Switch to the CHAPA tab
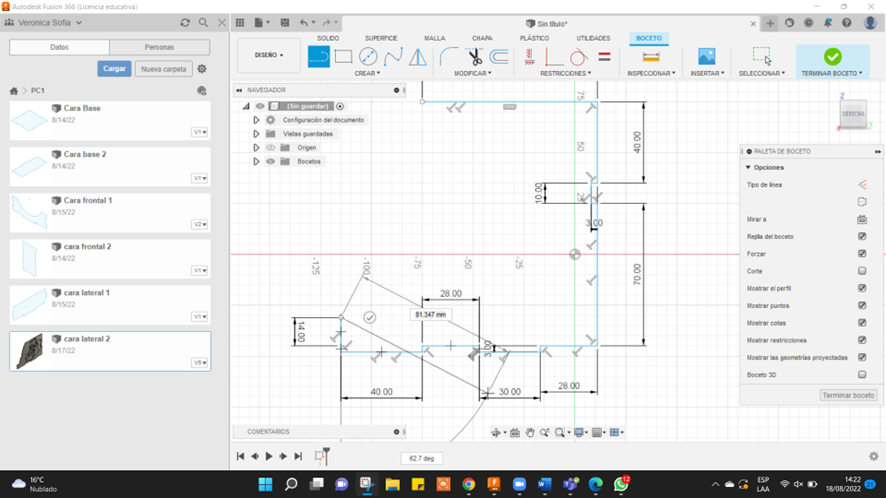Image resolution: width=886 pixels, height=498 pixels. click(482, 38)
